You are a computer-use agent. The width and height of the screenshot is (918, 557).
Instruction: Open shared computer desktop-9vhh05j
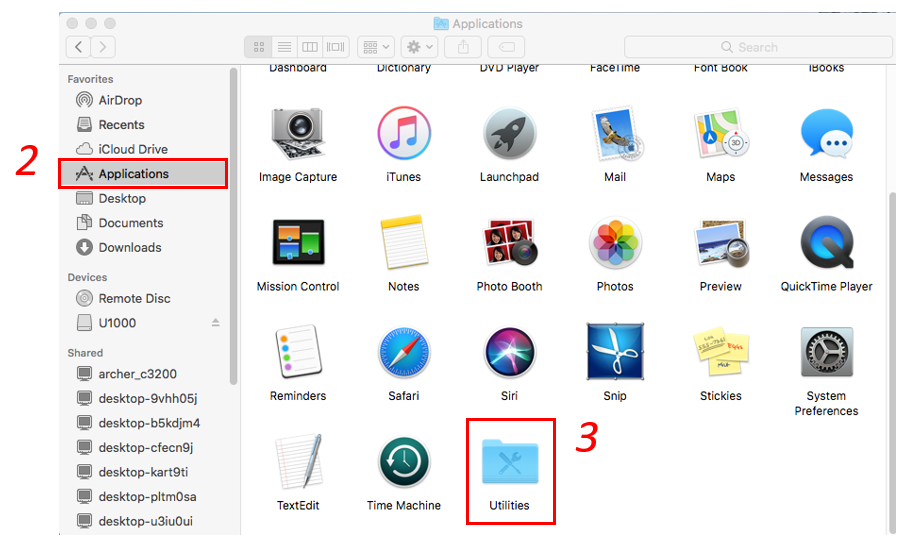point(143,398)
